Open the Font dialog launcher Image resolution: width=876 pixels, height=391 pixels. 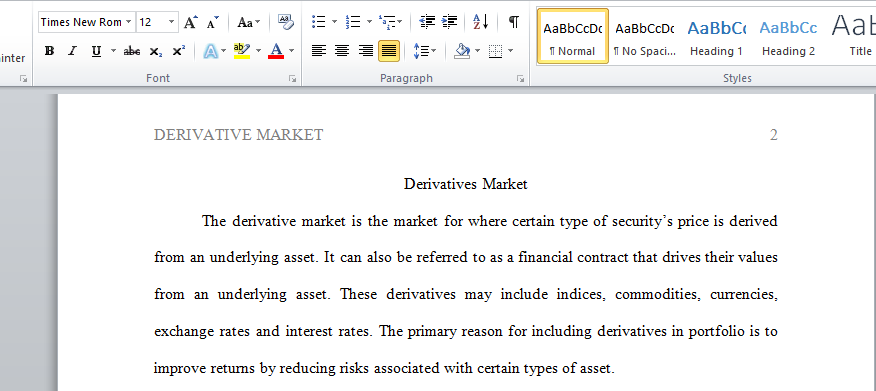(292, 79)
